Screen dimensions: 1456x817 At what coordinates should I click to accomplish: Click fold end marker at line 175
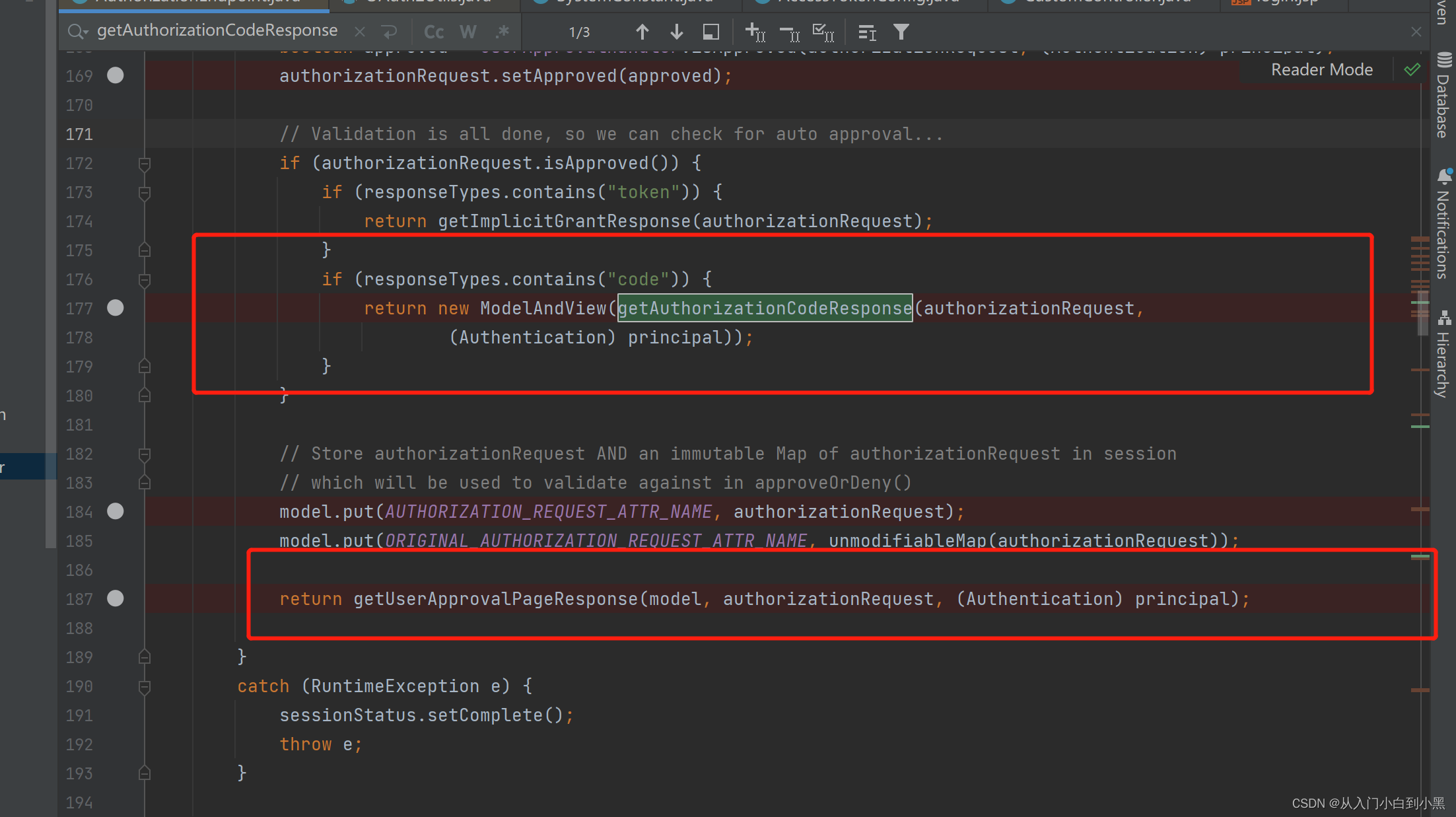[x=145, y=250]
